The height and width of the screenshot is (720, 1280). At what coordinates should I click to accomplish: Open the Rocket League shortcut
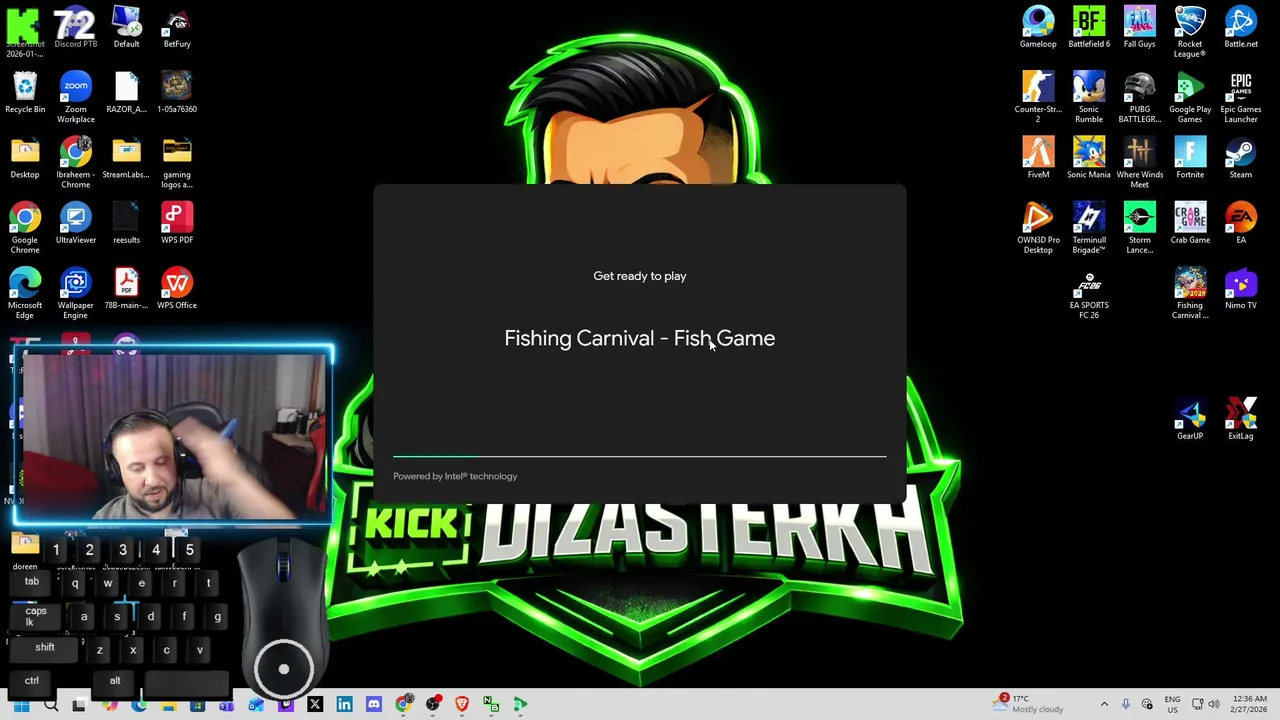(1190, 32)
